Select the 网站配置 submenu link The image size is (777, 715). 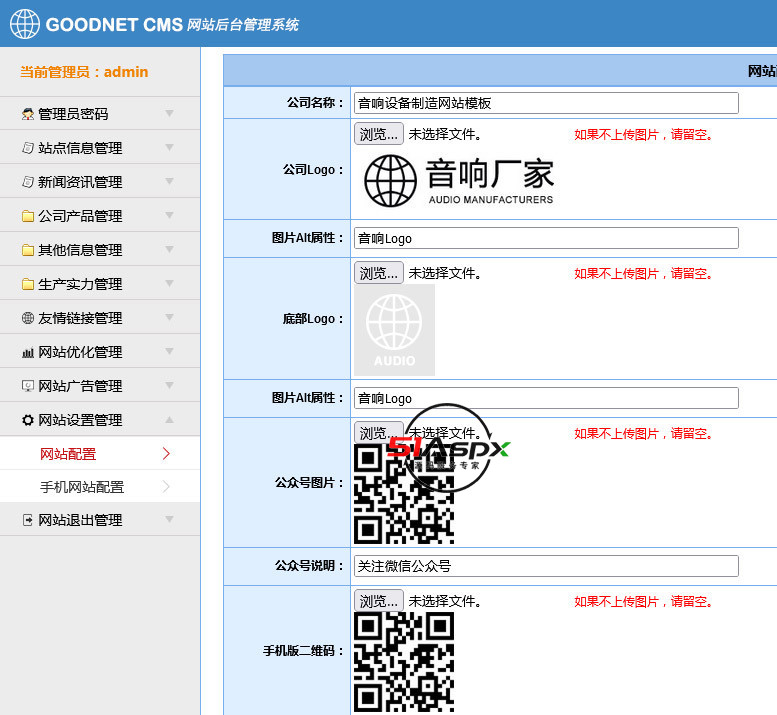point(68,454)
